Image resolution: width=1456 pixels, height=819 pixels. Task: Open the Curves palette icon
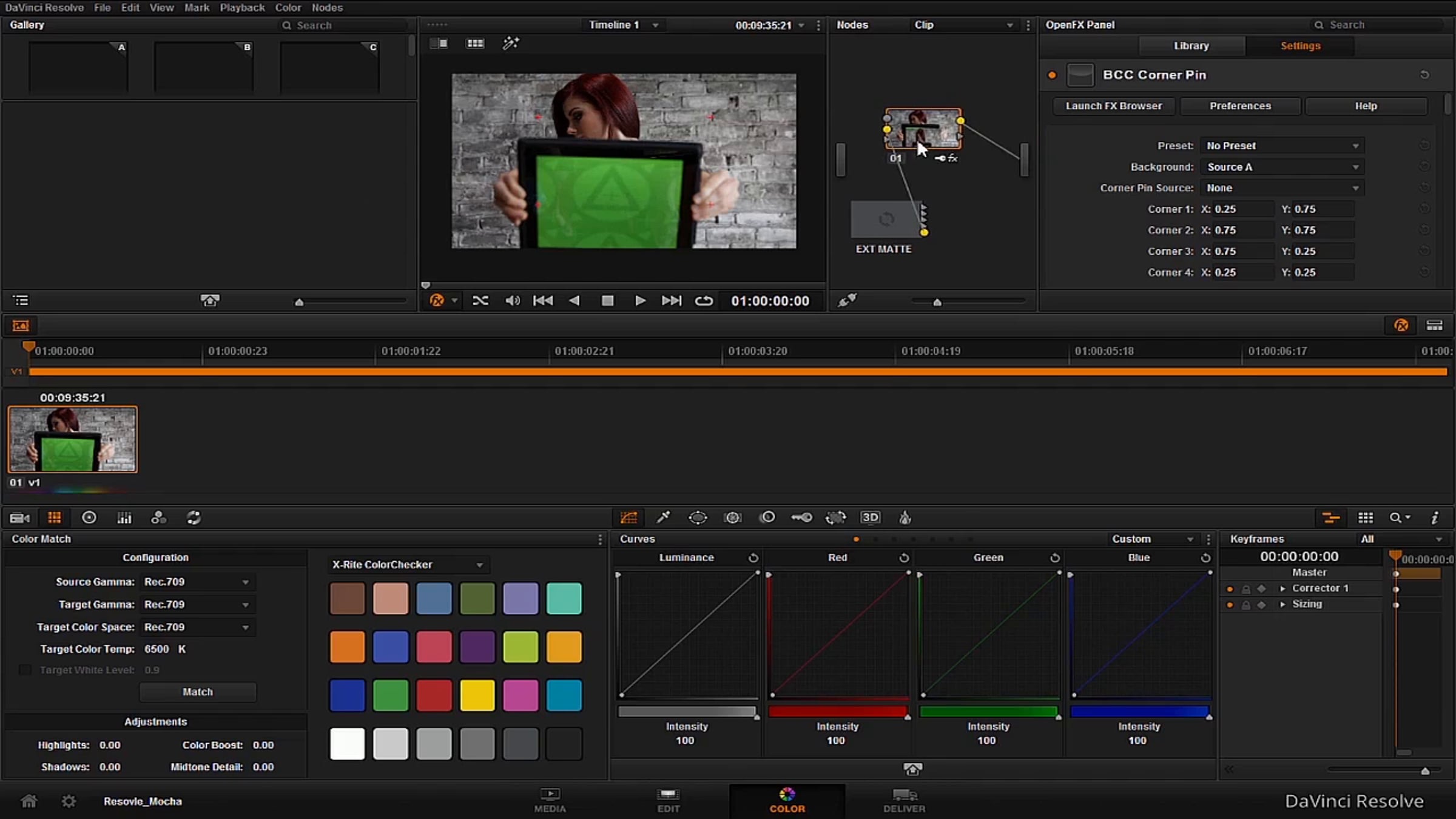(x=629, y=517)
